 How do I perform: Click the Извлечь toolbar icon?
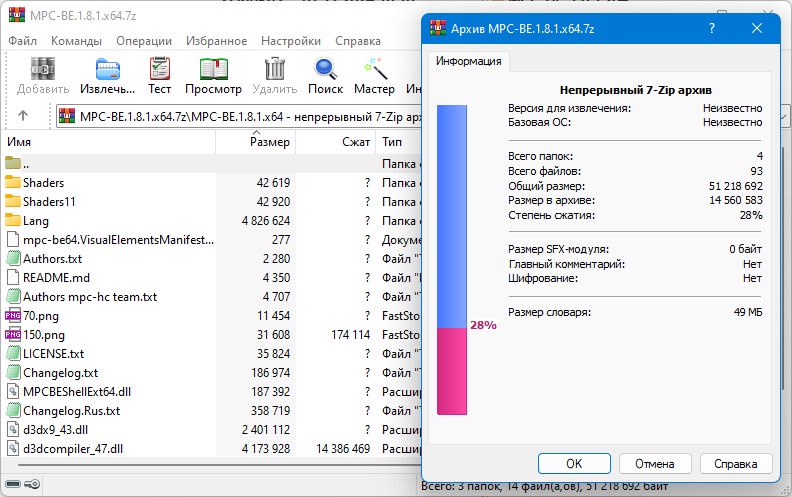coord(108,69)
